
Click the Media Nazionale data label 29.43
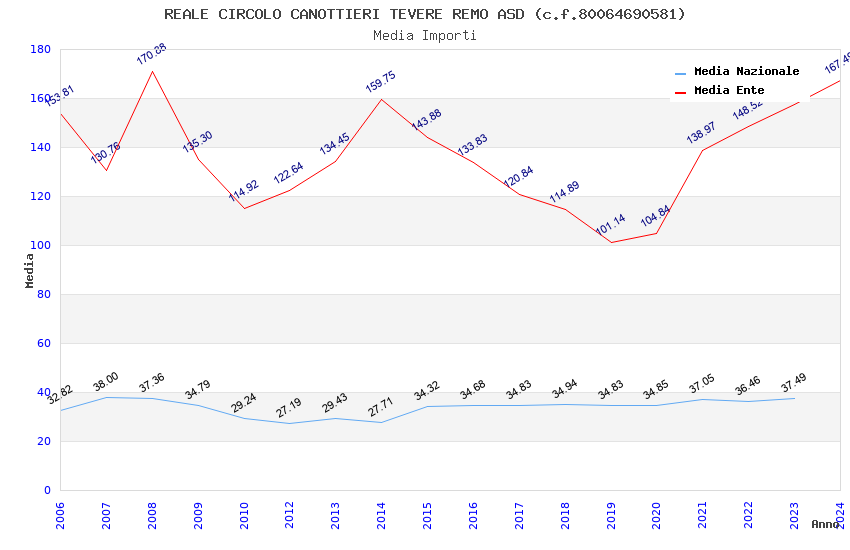coord(335,403)
